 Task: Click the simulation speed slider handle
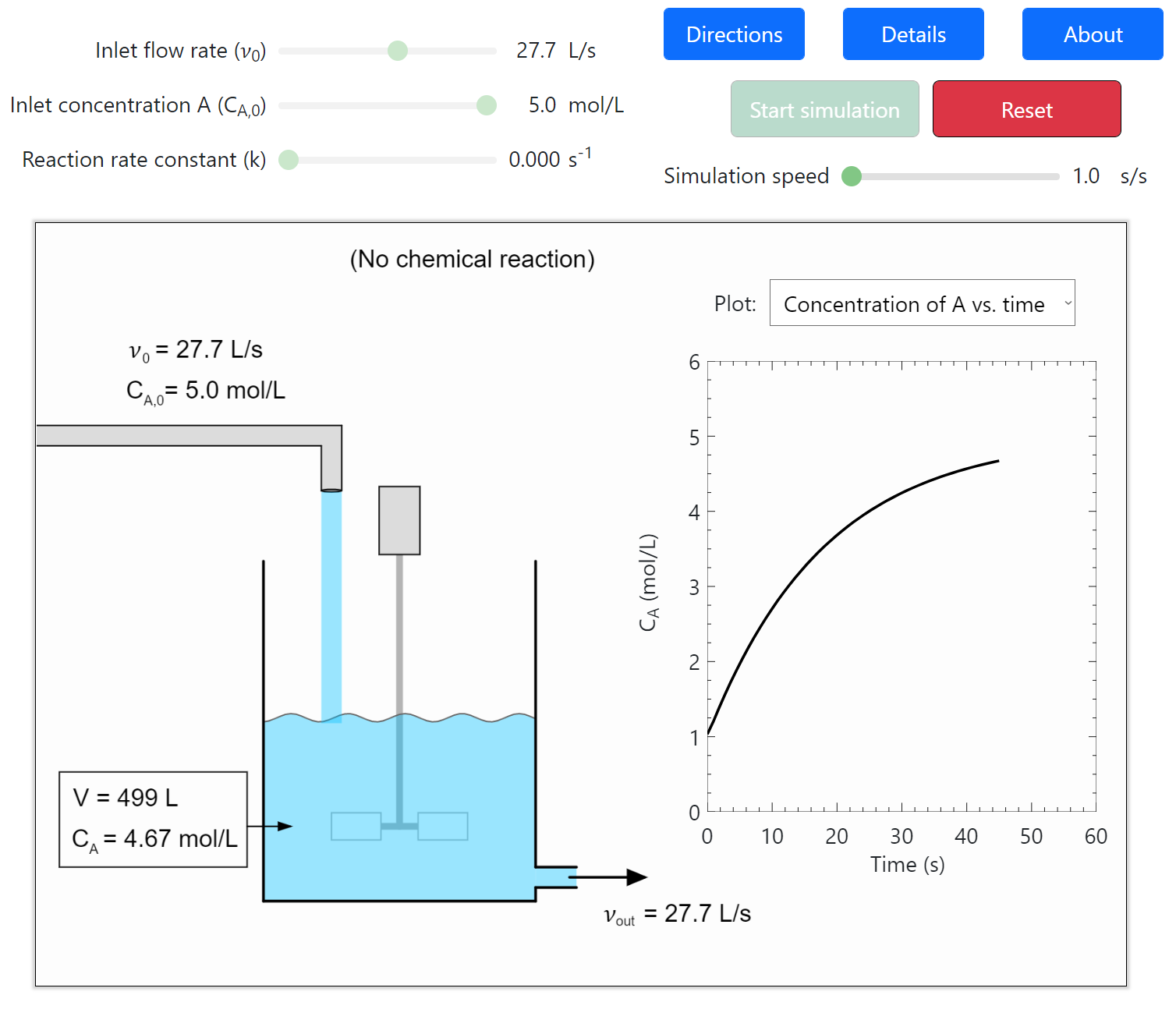point(852,176)
